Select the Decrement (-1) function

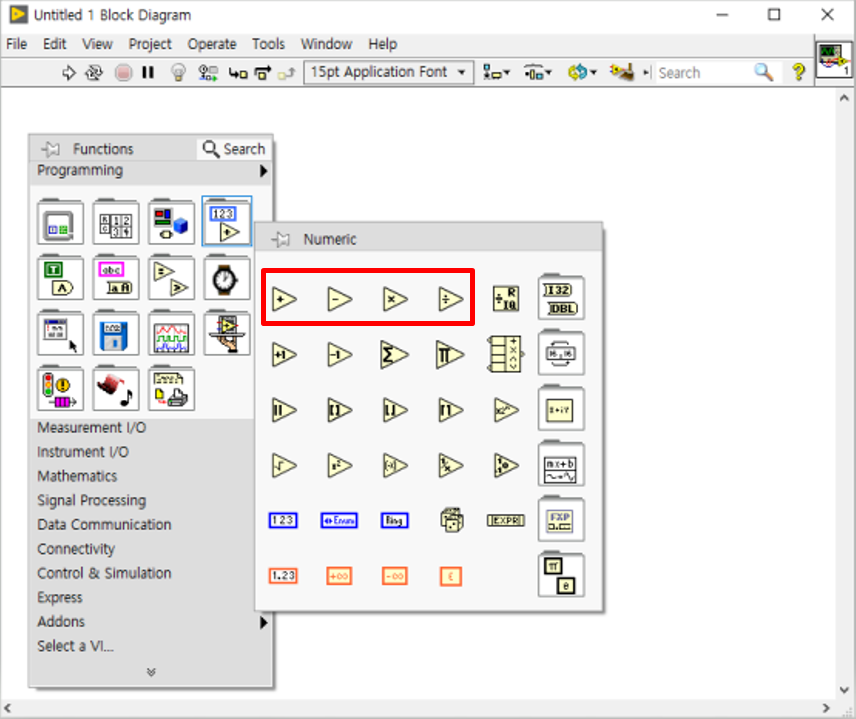[340, 355]
